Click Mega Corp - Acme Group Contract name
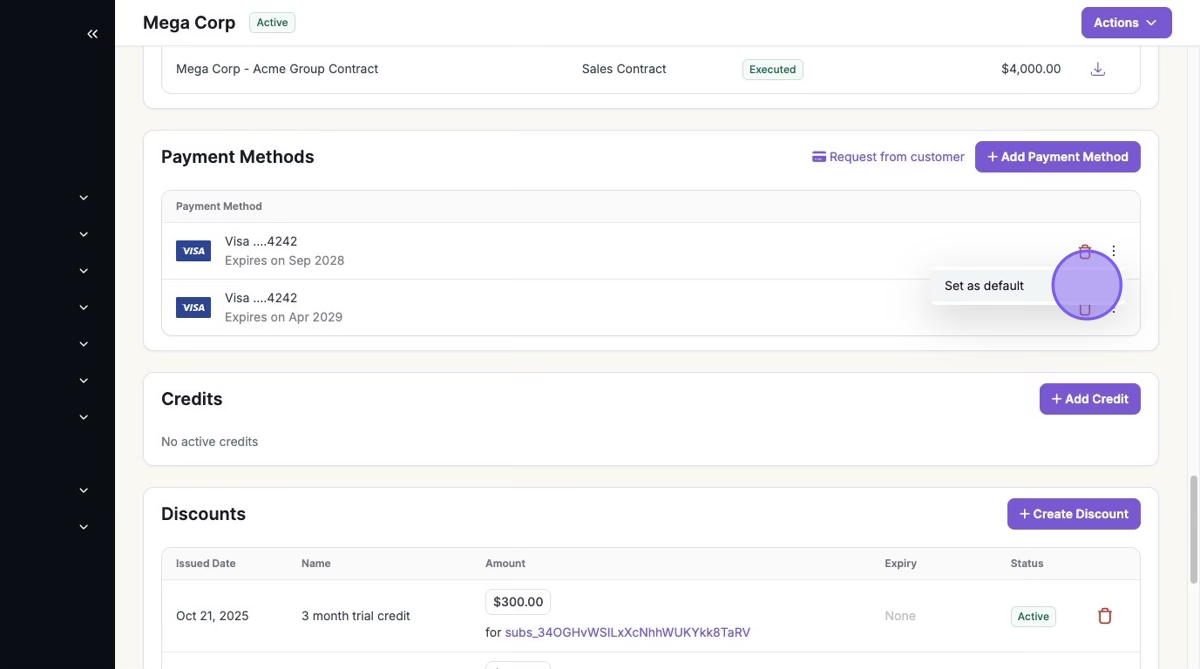Screen dimensions: 1200x669 (277, 69)
